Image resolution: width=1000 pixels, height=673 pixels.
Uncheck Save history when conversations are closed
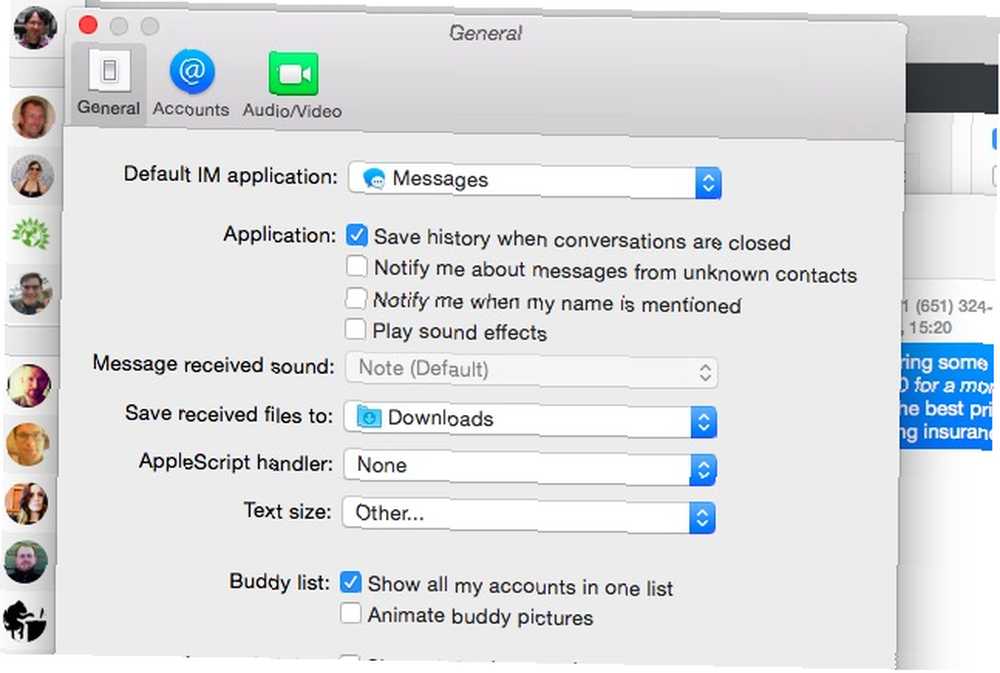(x=357, y=235)
